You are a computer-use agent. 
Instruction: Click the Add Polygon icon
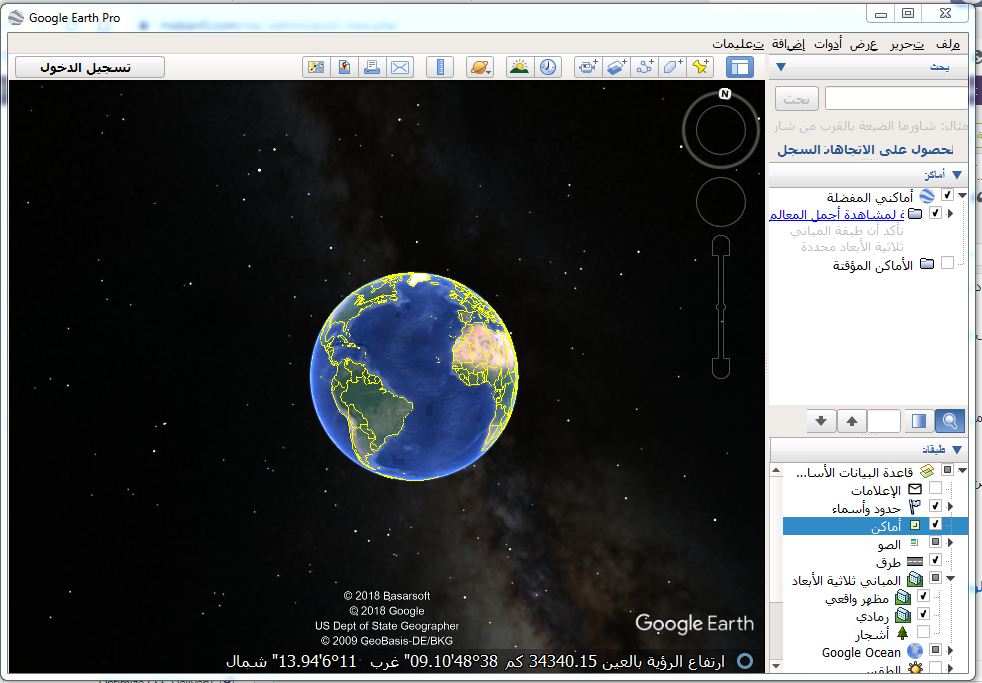[x=673, y=67]
